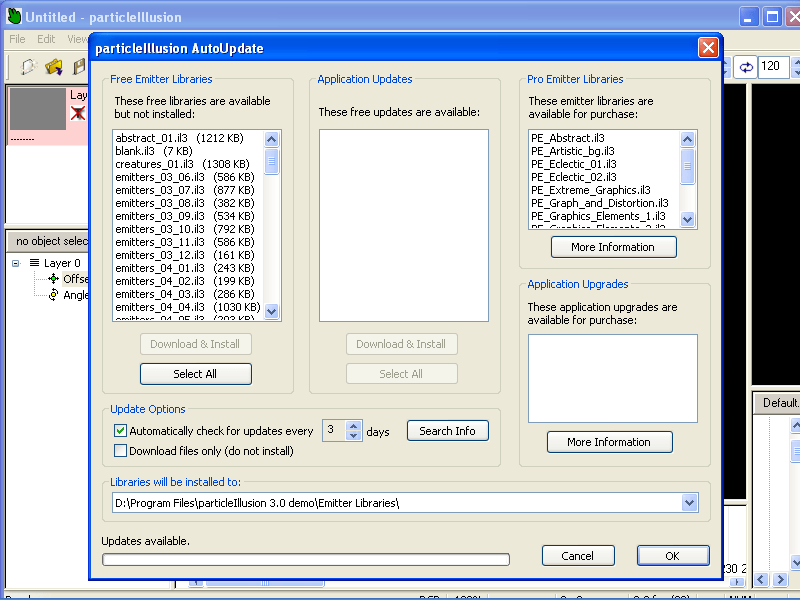Click the particleIllusion leaf icon in title bar
The image size is (800, 600).
tap(13, 16)
